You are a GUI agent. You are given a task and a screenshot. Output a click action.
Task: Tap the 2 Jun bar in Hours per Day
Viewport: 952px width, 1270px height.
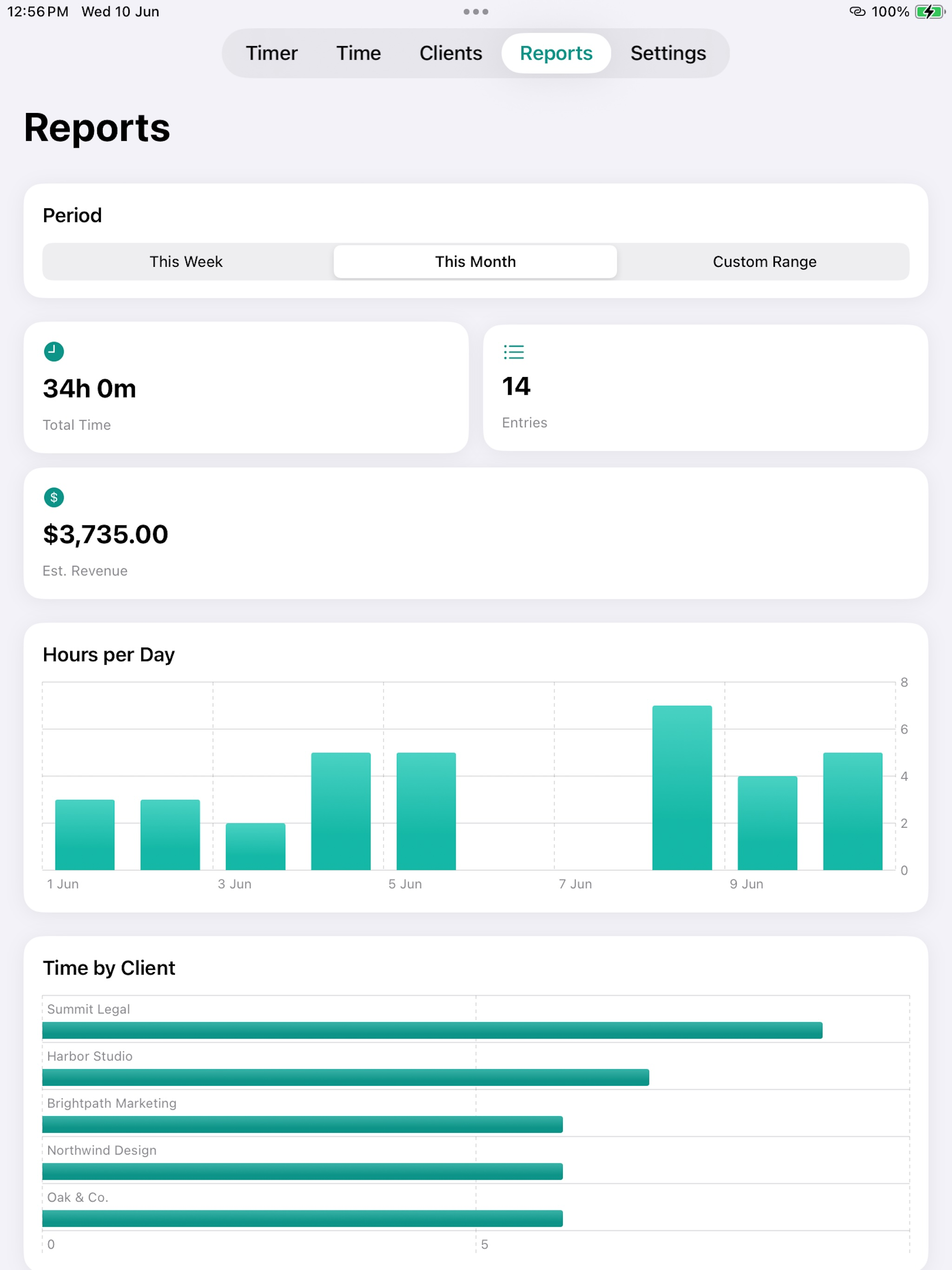(x=171, y=835)
